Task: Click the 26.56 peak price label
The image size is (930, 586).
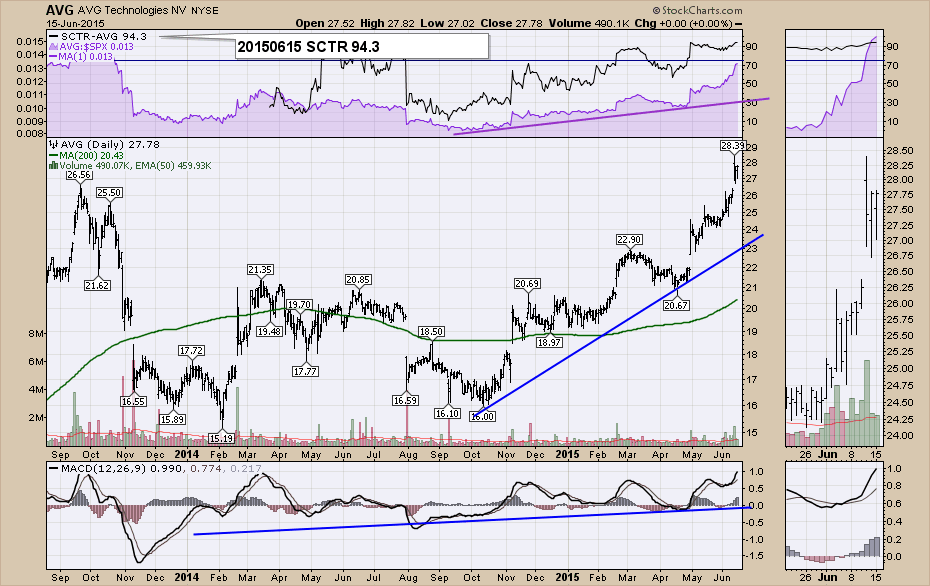Action: click(79, 175)
